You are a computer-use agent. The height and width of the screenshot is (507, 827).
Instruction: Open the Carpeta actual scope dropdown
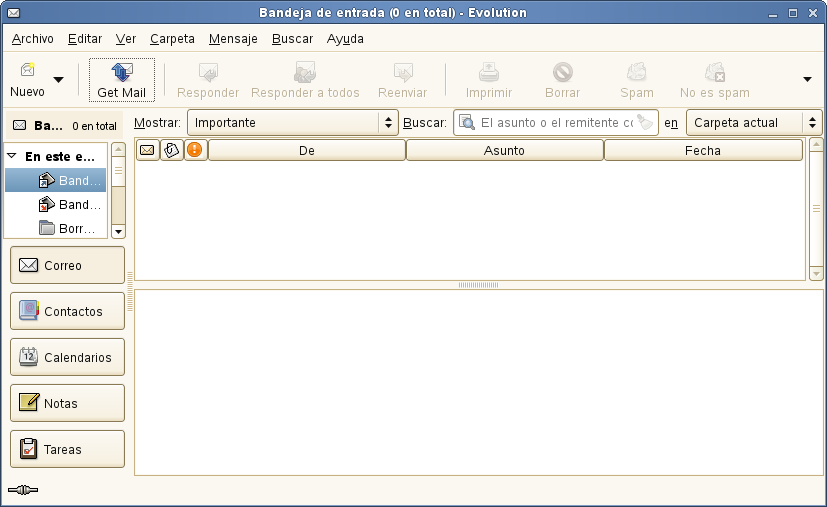coord(754,122)
